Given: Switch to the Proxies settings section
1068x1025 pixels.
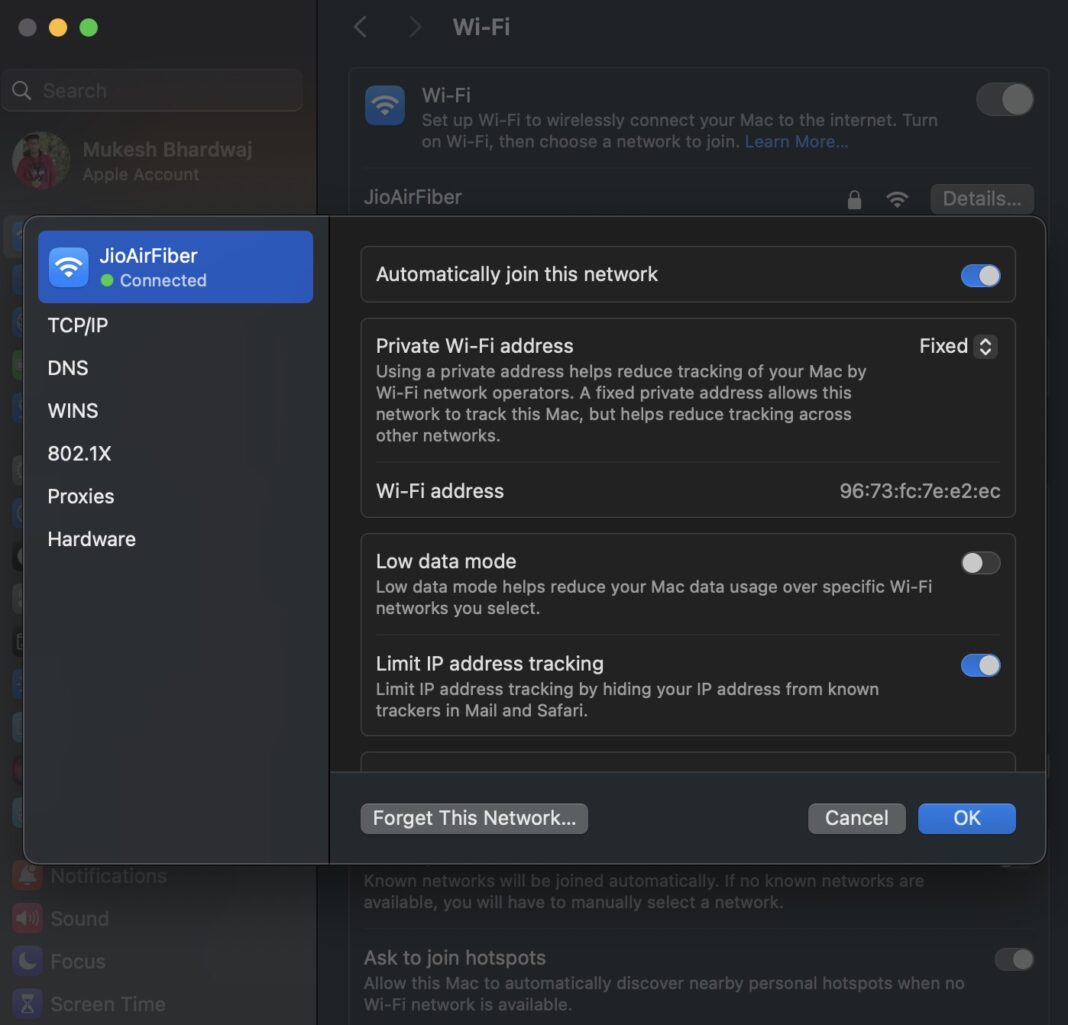Looking at the screenshot, I should (80, 496).
